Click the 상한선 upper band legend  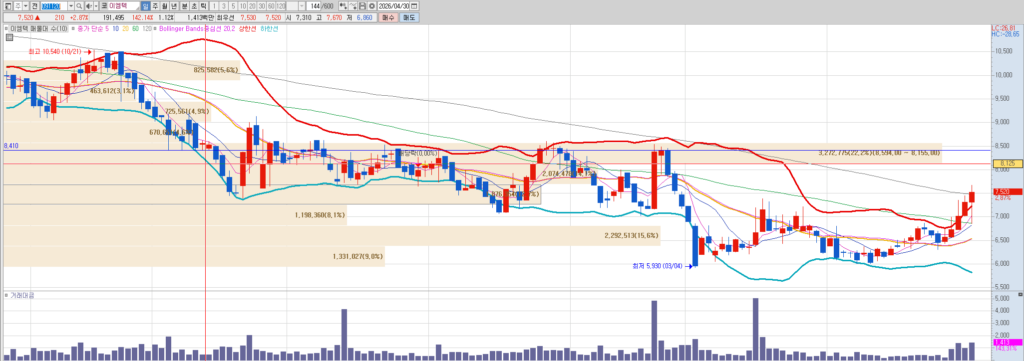pos(248,29)
